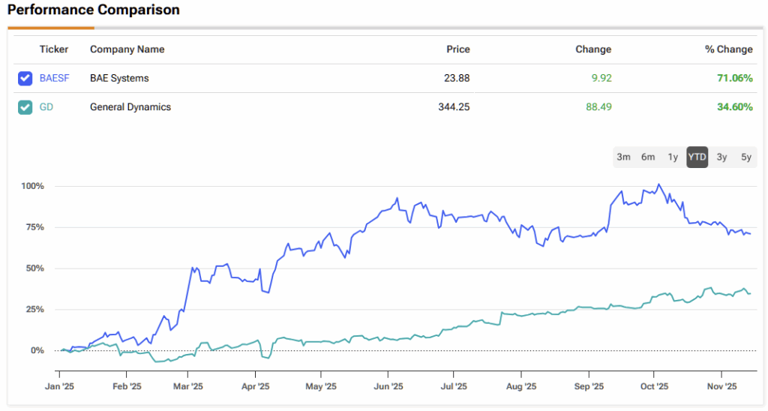This screenshot has width=768, height=411.
Task: Open the BAESF ticker link
Action: point(54,78)
